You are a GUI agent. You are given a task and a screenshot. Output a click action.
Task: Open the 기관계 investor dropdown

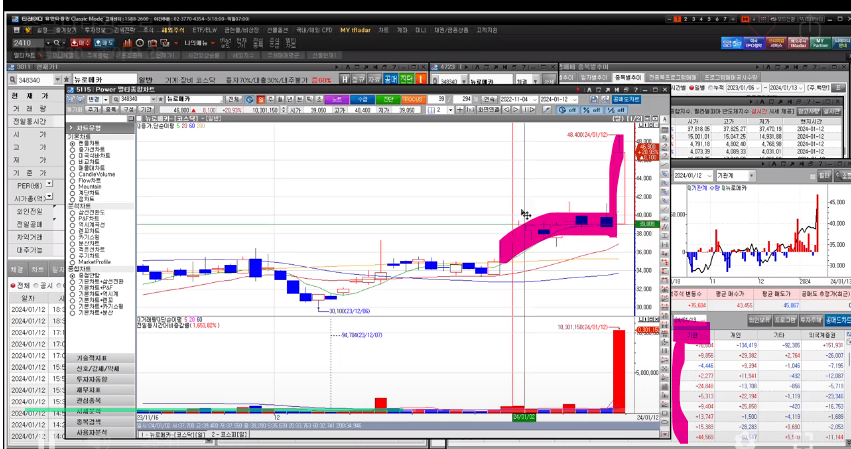point(752,175)
